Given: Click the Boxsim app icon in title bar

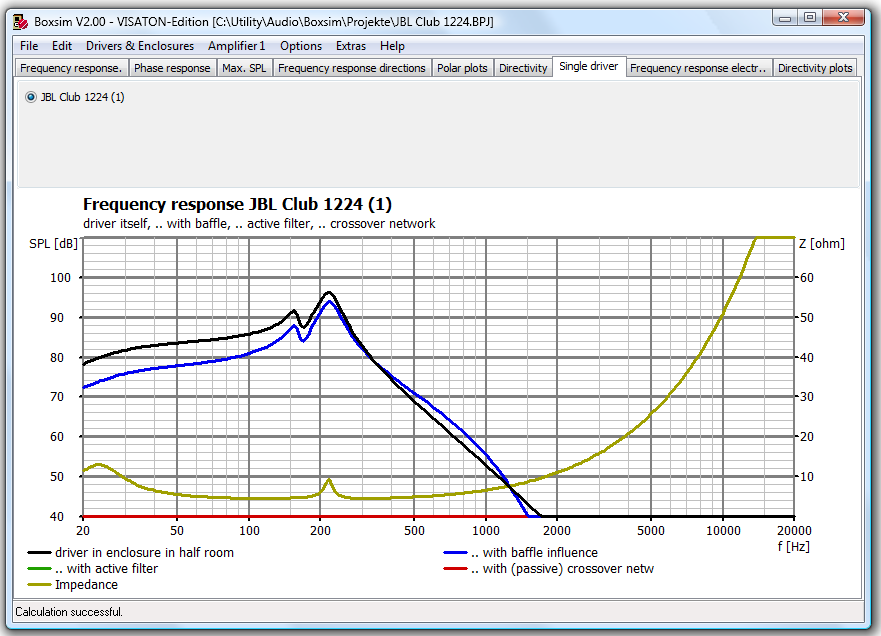Looking at the screenshot, I should click(21, 22).
